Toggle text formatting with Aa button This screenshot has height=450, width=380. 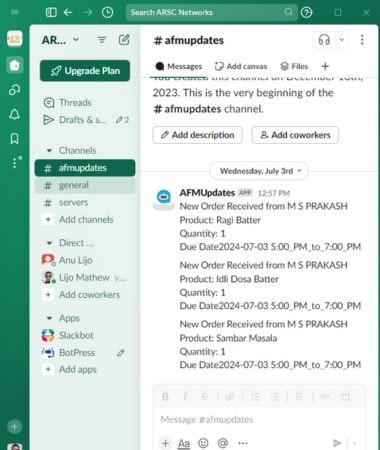(x=184, y=443)
